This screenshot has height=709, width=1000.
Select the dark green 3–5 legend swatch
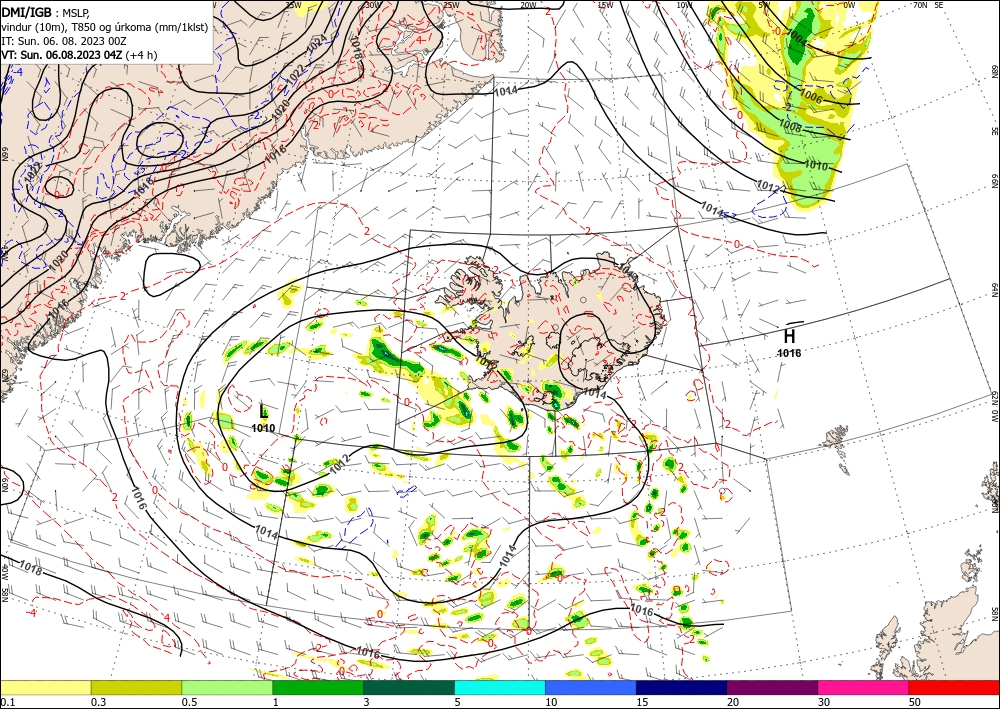409,687
